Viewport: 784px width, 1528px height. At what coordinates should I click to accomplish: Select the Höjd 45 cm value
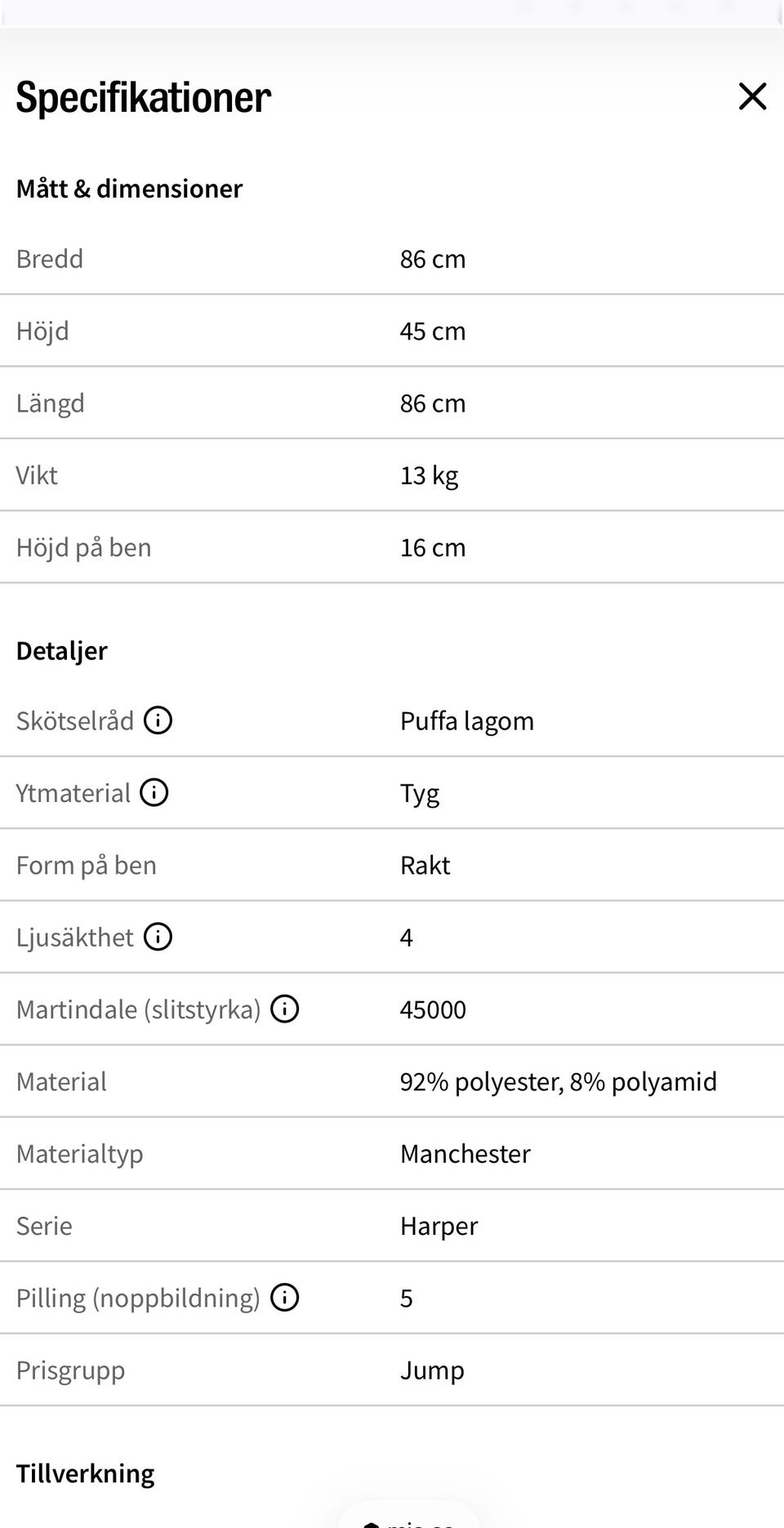point(433,331)
